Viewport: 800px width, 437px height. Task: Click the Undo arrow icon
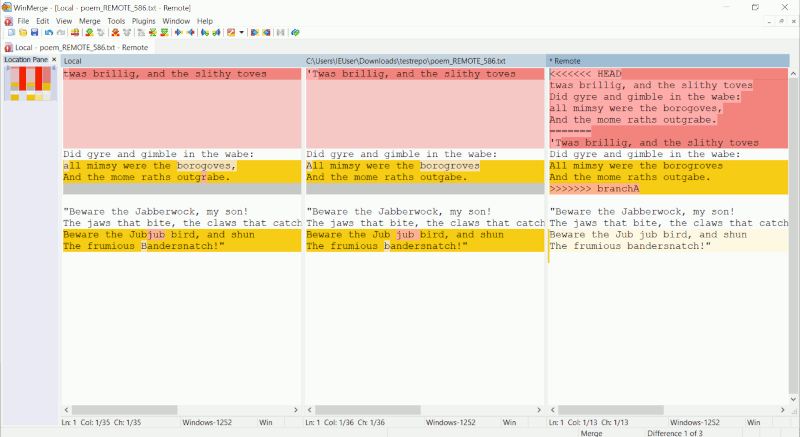pyautogui.click(x=49, y=32)
